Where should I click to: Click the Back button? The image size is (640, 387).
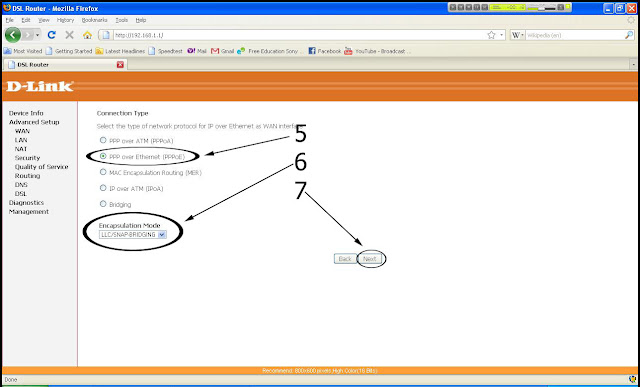coord(345,259)
